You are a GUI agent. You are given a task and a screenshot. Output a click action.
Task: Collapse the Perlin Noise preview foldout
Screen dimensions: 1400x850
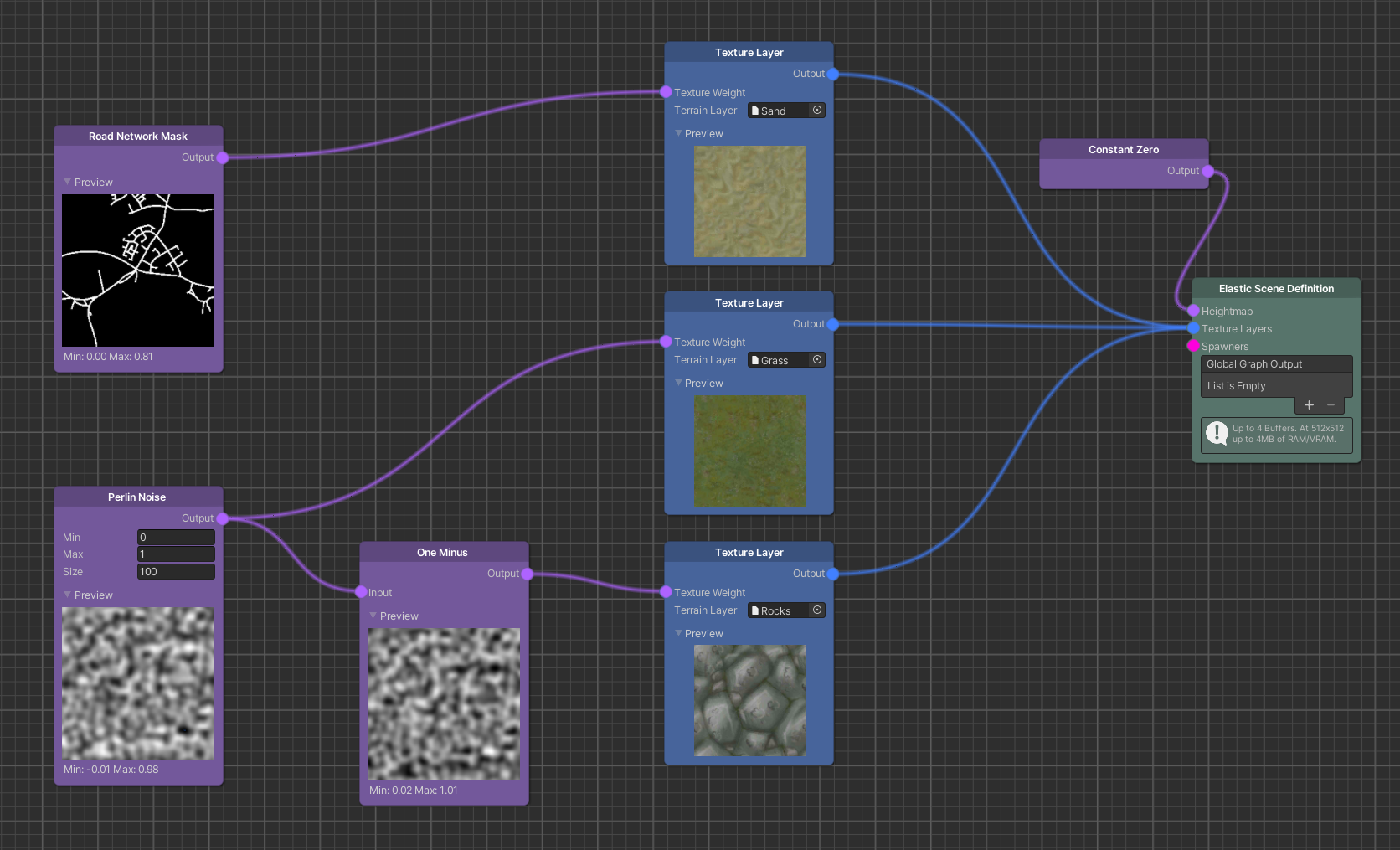coord(68,595)
